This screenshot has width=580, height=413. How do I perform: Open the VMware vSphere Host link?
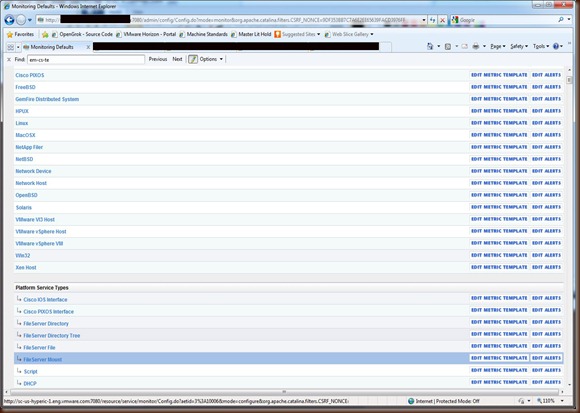coord(41,231)
